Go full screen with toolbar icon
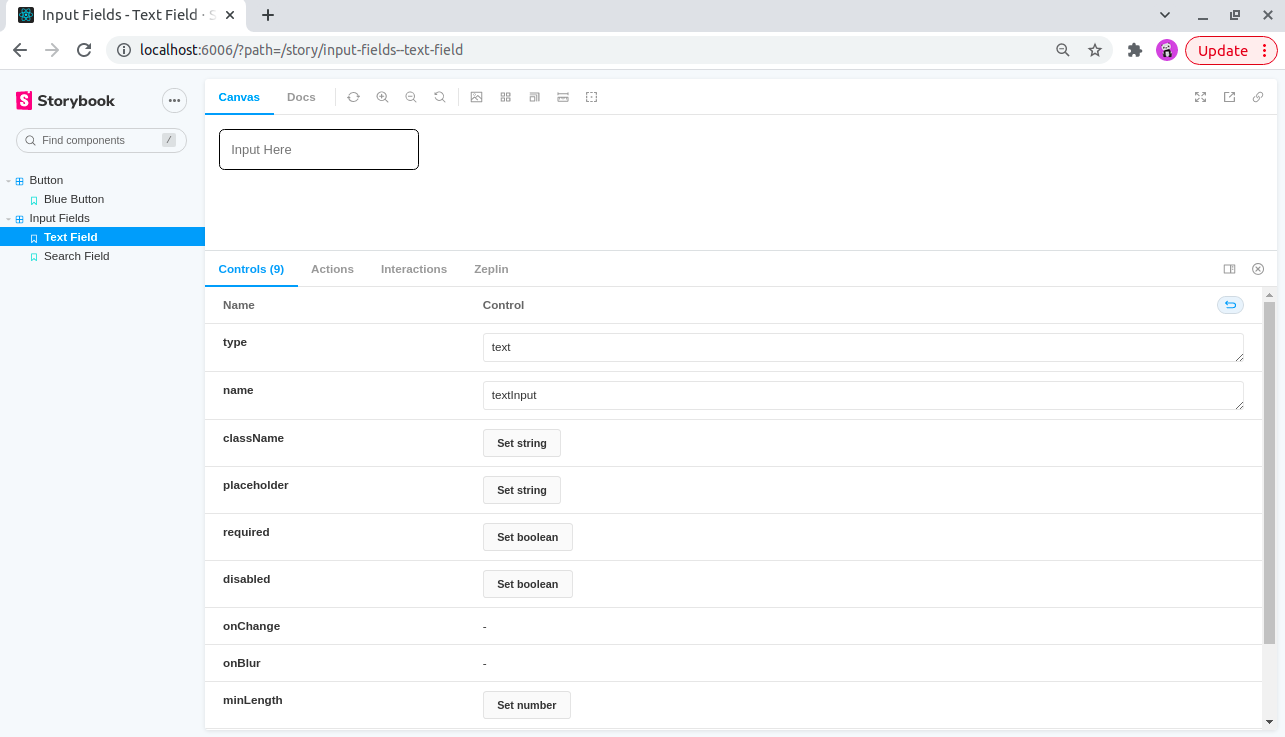1285x737 pixels. (1201, 97)
